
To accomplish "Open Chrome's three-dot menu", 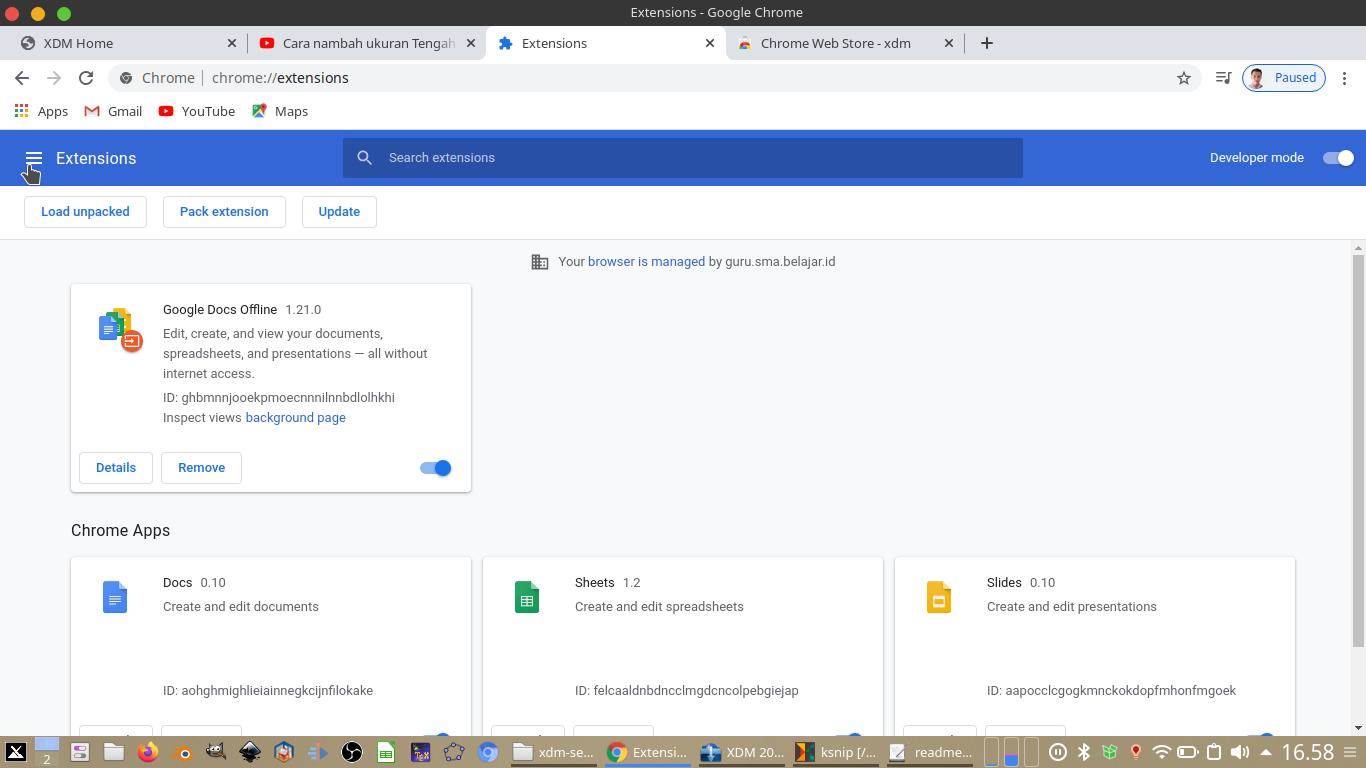I will pos(1345,78).
